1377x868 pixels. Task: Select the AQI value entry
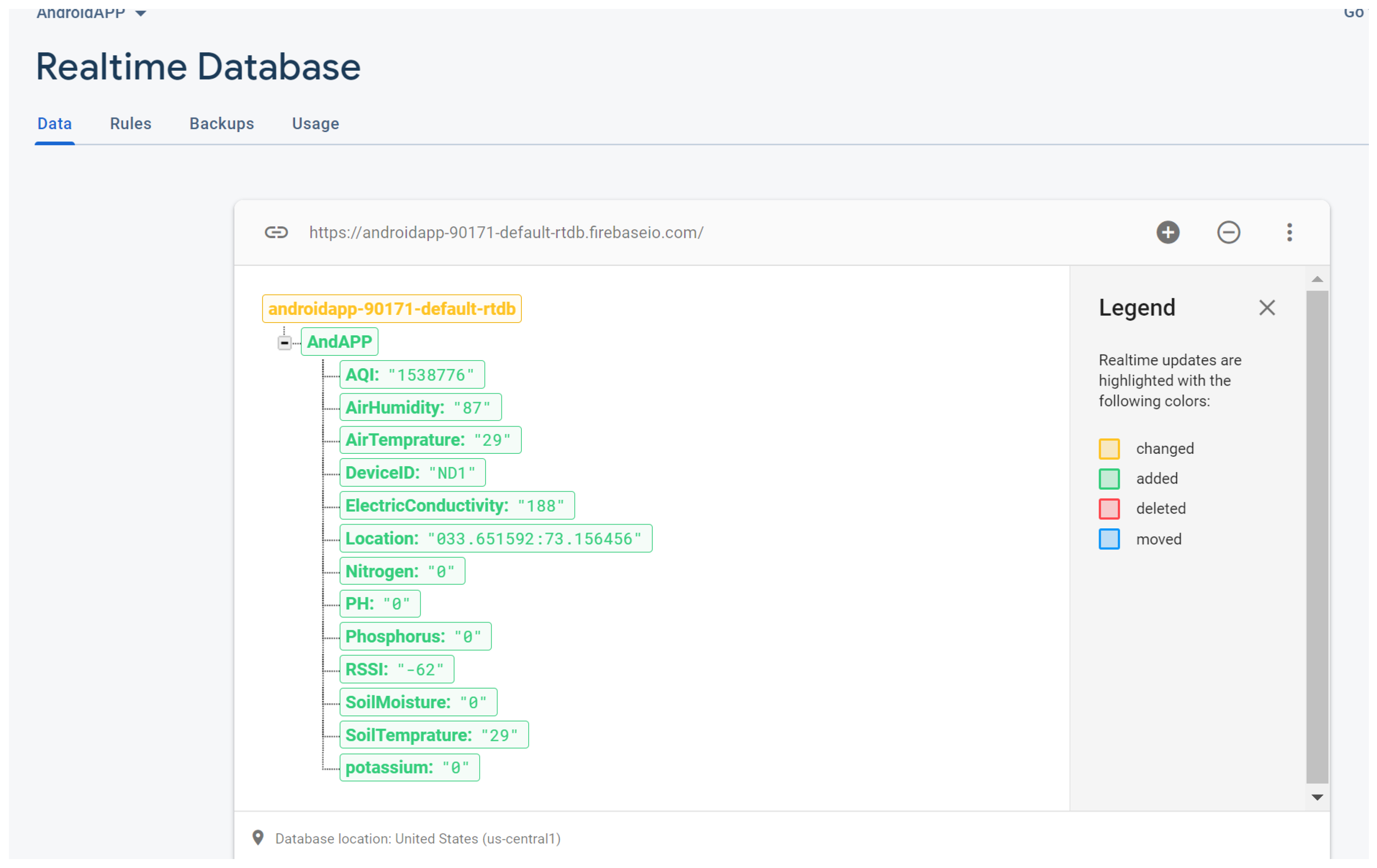(412, 375)
